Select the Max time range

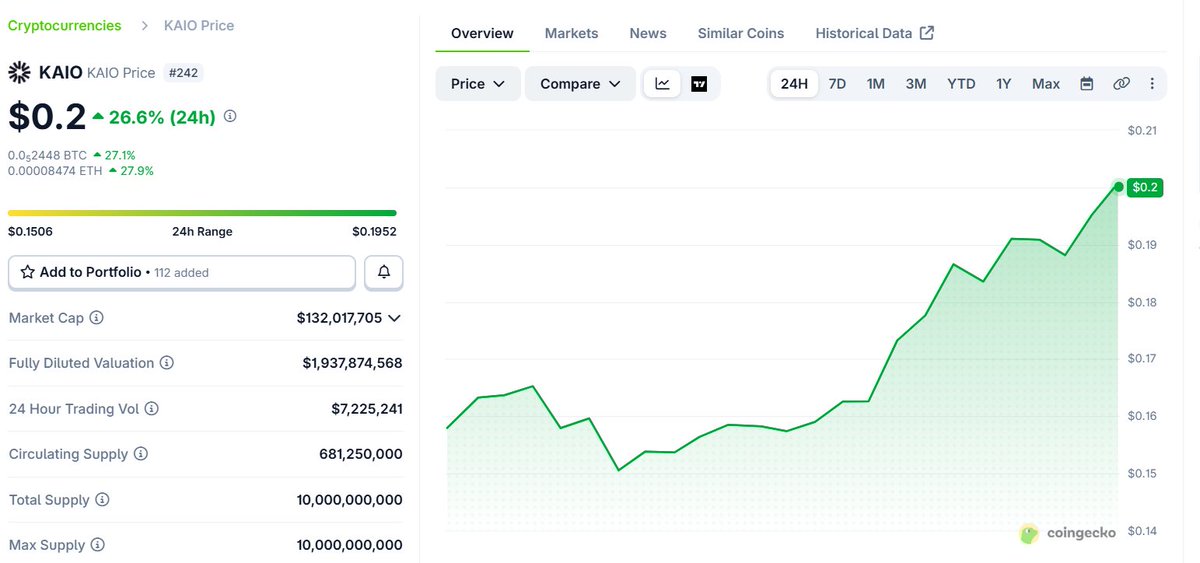pyautogui.click(x=1046, y=84)
